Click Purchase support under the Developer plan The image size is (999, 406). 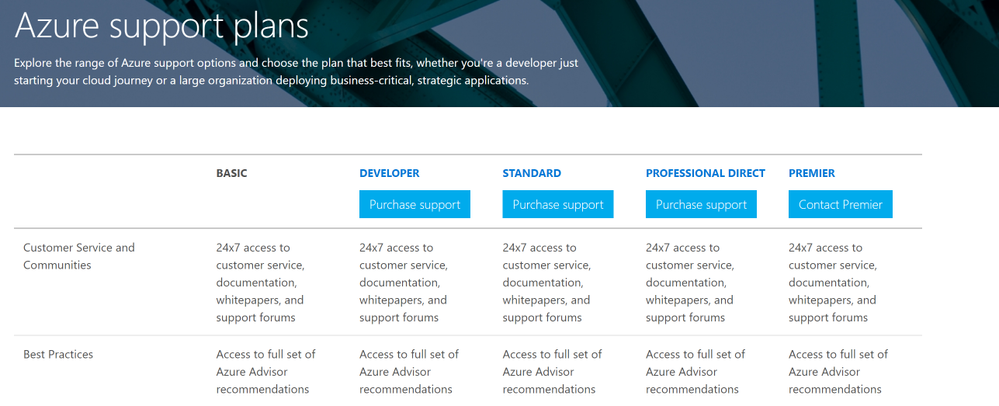tap(414, 204)
